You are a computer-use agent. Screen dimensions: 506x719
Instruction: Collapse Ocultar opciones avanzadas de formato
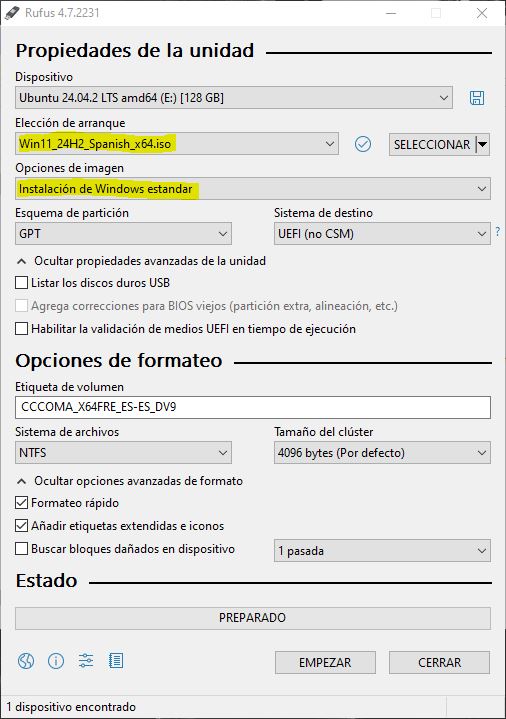(x=130, y=481)
